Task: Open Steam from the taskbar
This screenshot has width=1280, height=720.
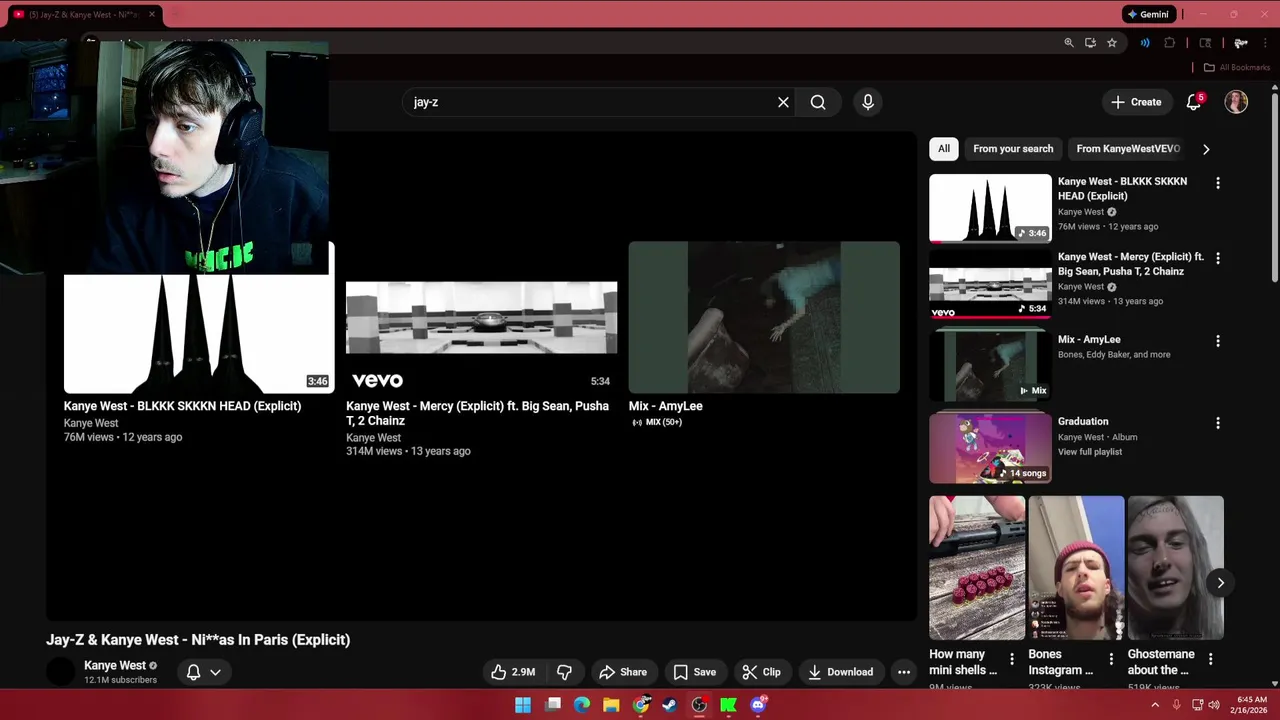Action: pyautogui.click(x=670, y=705)
